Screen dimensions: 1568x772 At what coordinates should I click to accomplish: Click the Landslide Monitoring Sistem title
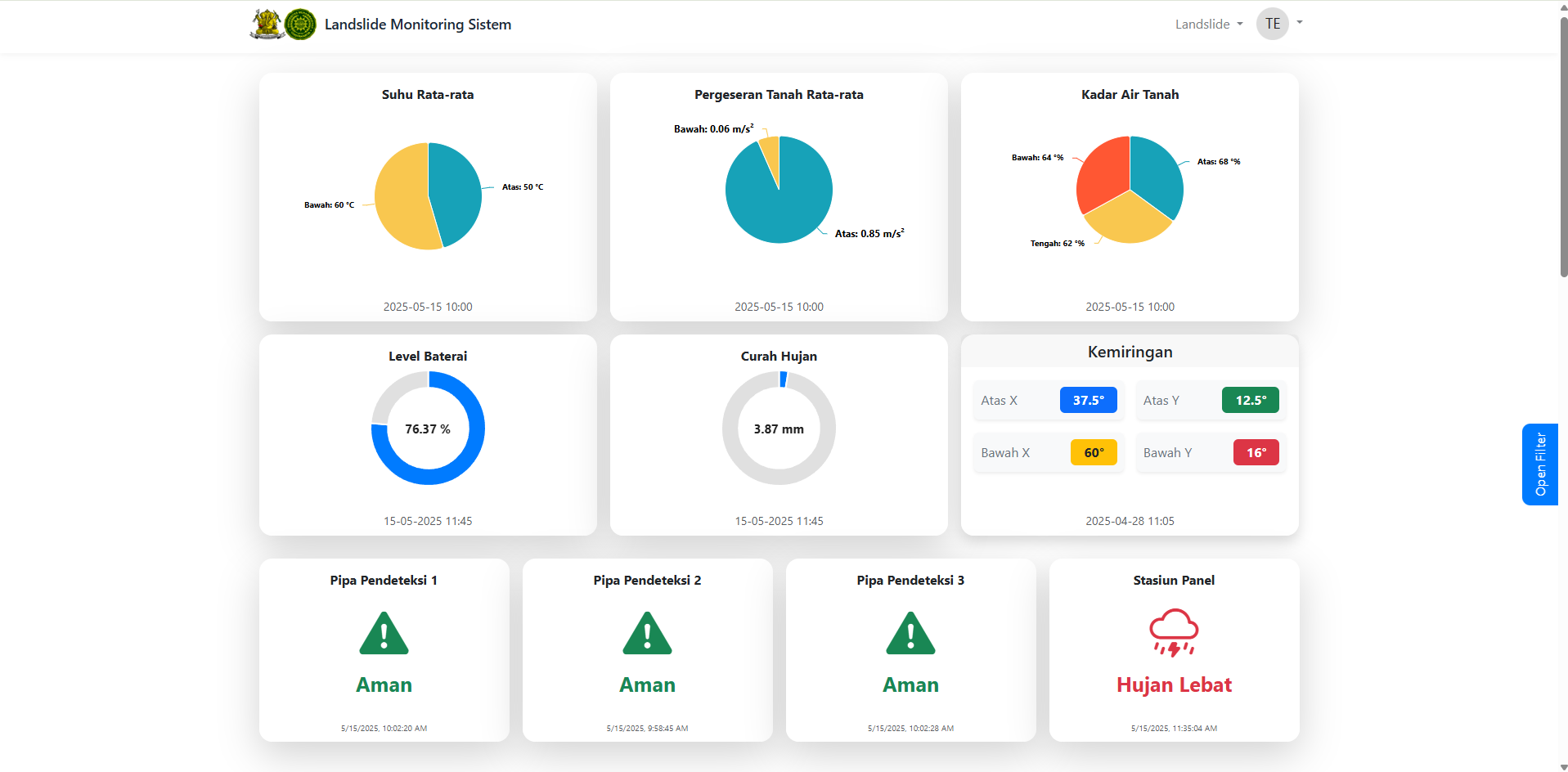click(x=418, y=25)
